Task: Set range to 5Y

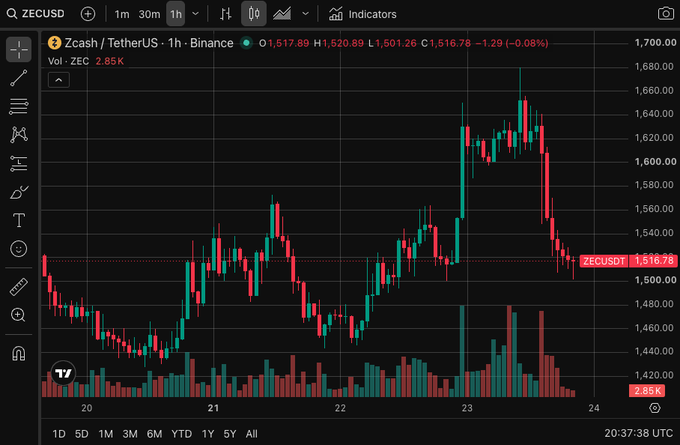Action: click(229, 434)
